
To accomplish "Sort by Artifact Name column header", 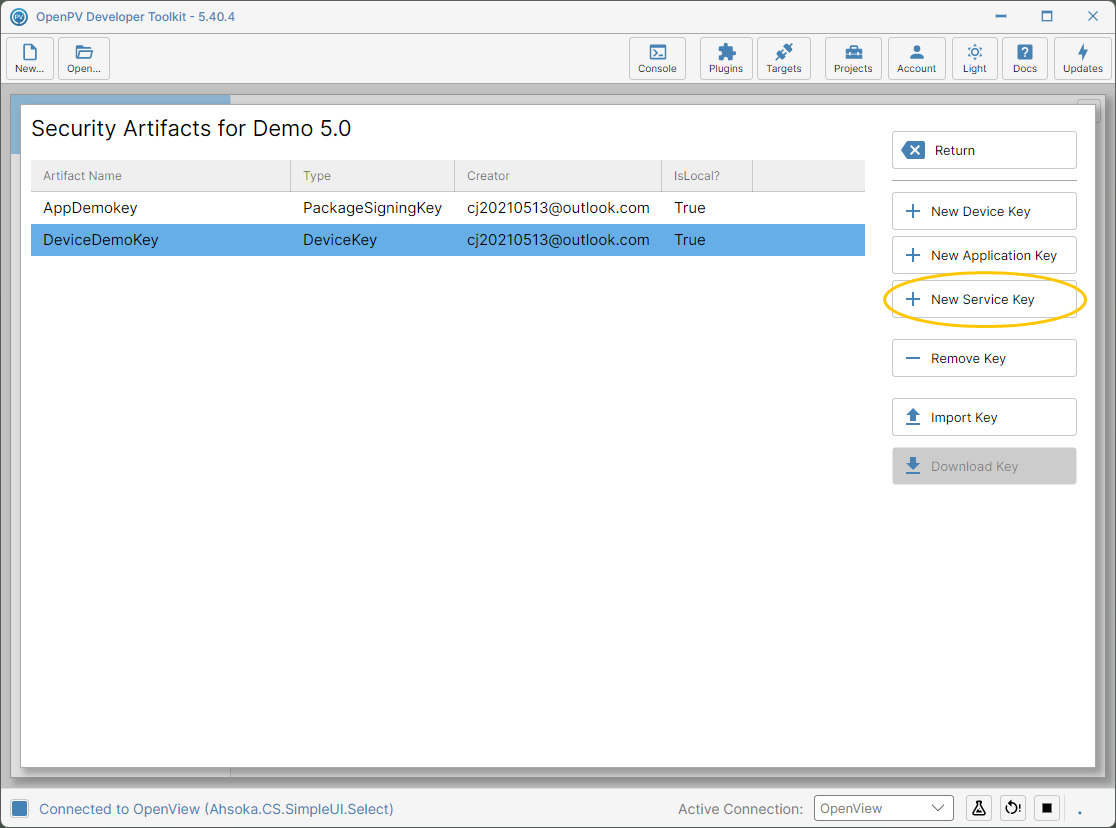I will click(161, 176).
